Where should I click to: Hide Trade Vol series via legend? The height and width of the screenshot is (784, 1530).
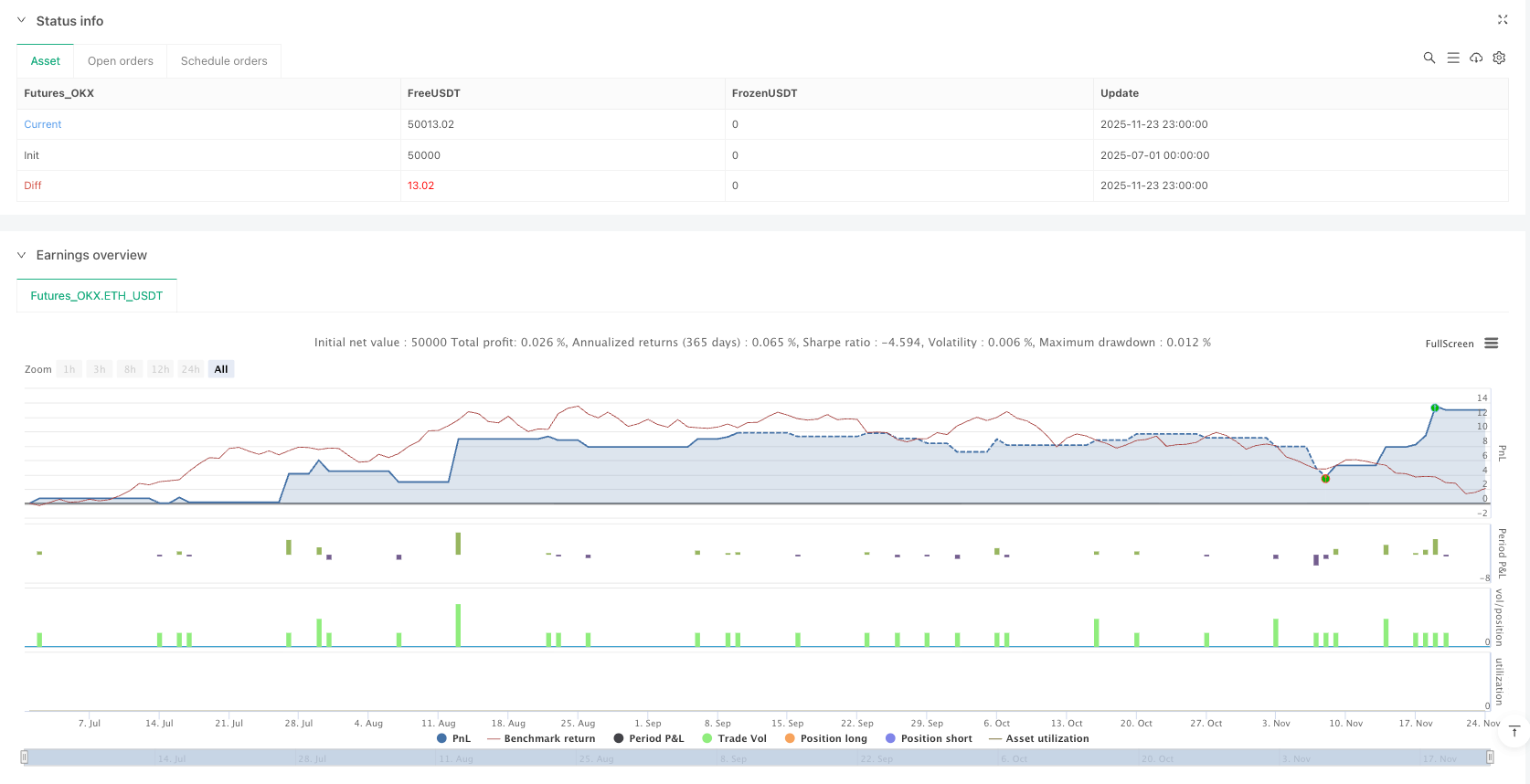point(734,738)
